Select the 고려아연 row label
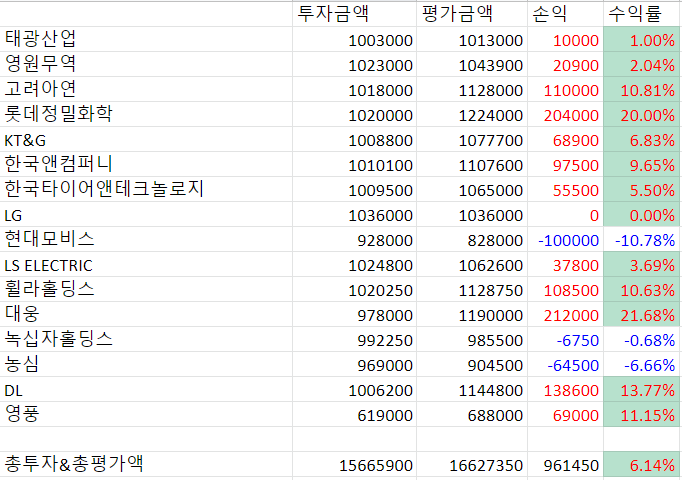The height and width of the screenshot is (480, 682). tap(146, 89)
